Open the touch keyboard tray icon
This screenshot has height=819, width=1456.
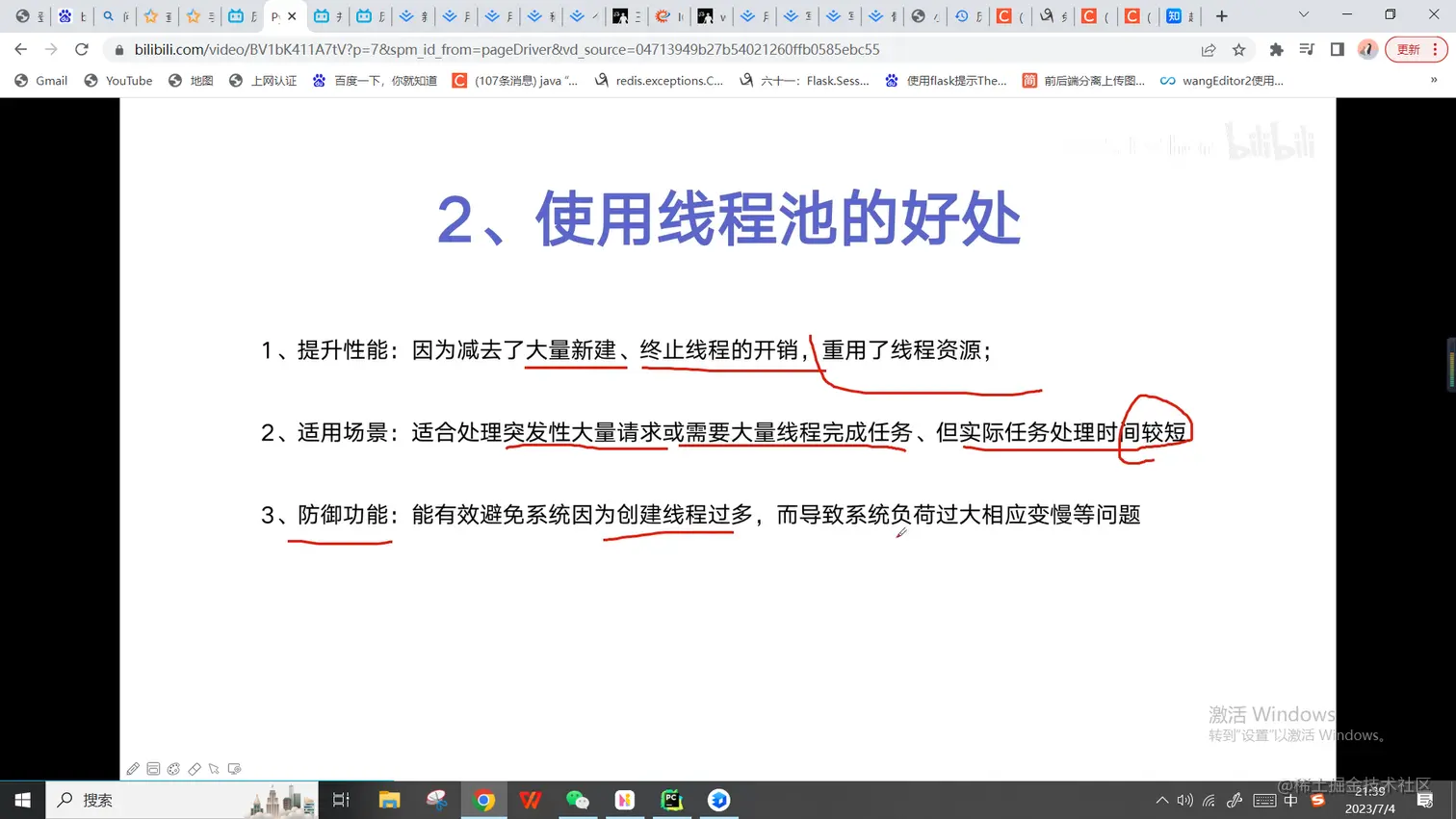(1264, 801)
